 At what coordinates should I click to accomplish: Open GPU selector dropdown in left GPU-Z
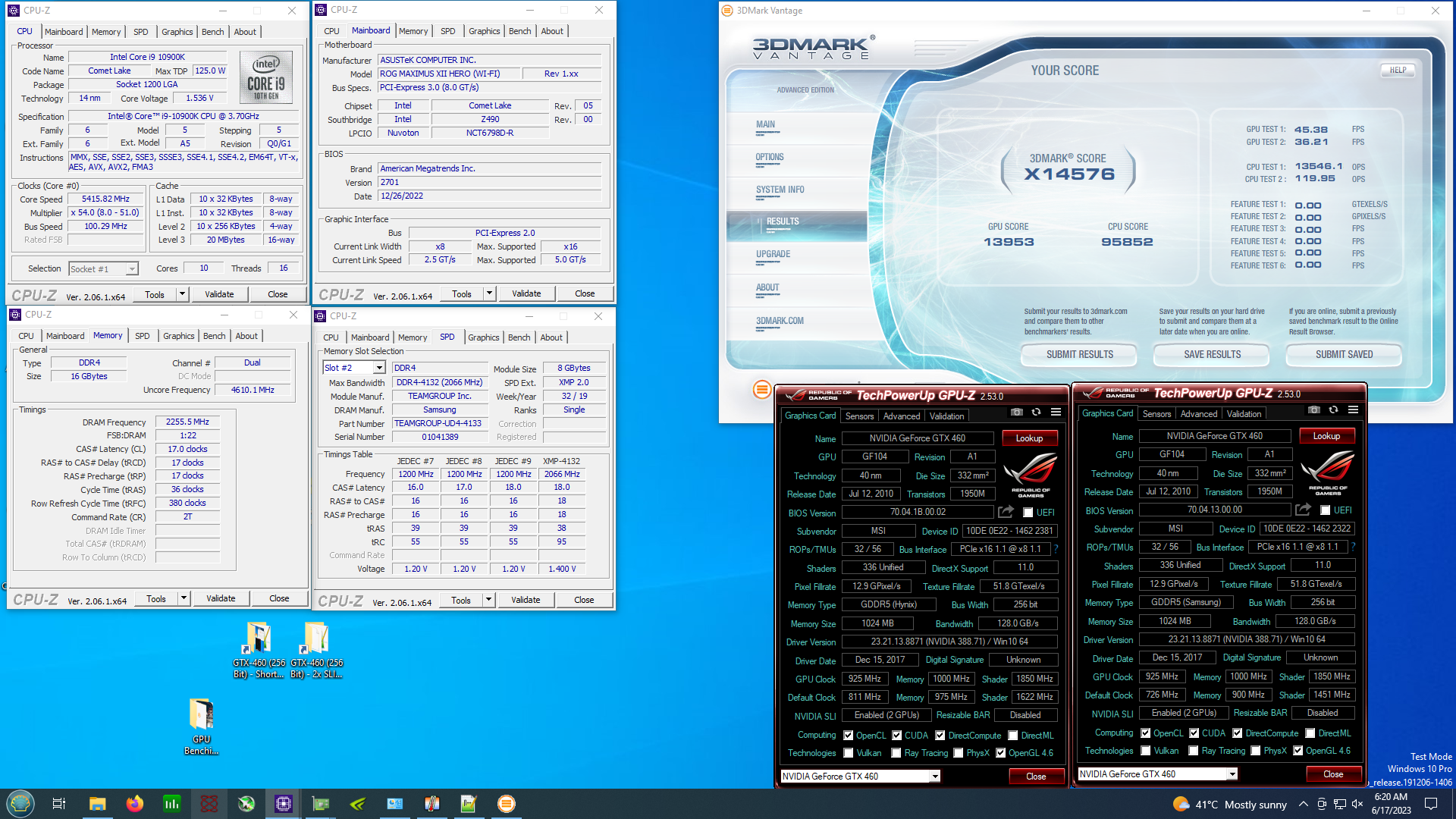[935, 776]
